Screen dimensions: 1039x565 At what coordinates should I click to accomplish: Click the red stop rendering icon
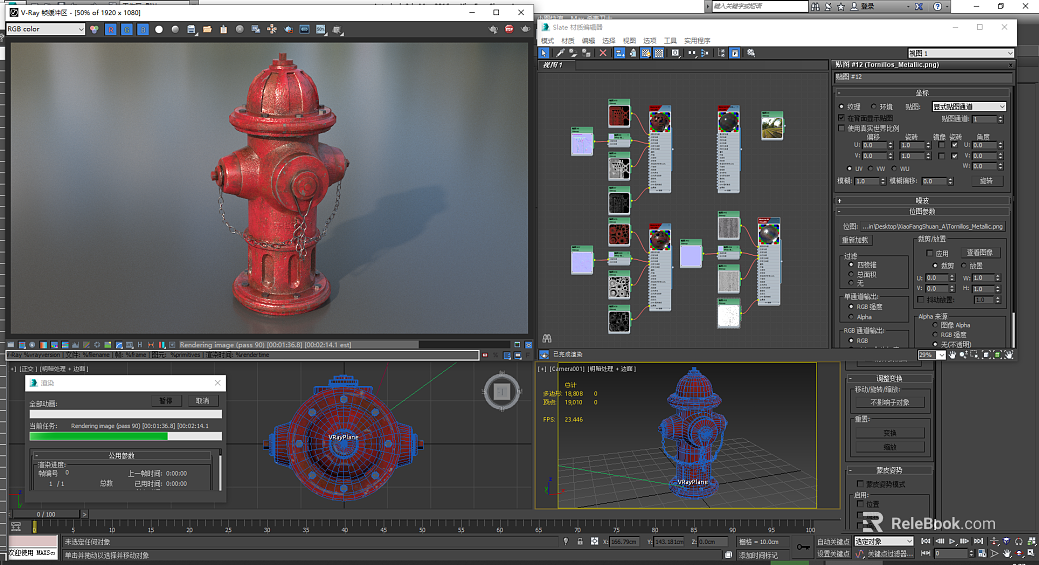[x=509, y=29]
